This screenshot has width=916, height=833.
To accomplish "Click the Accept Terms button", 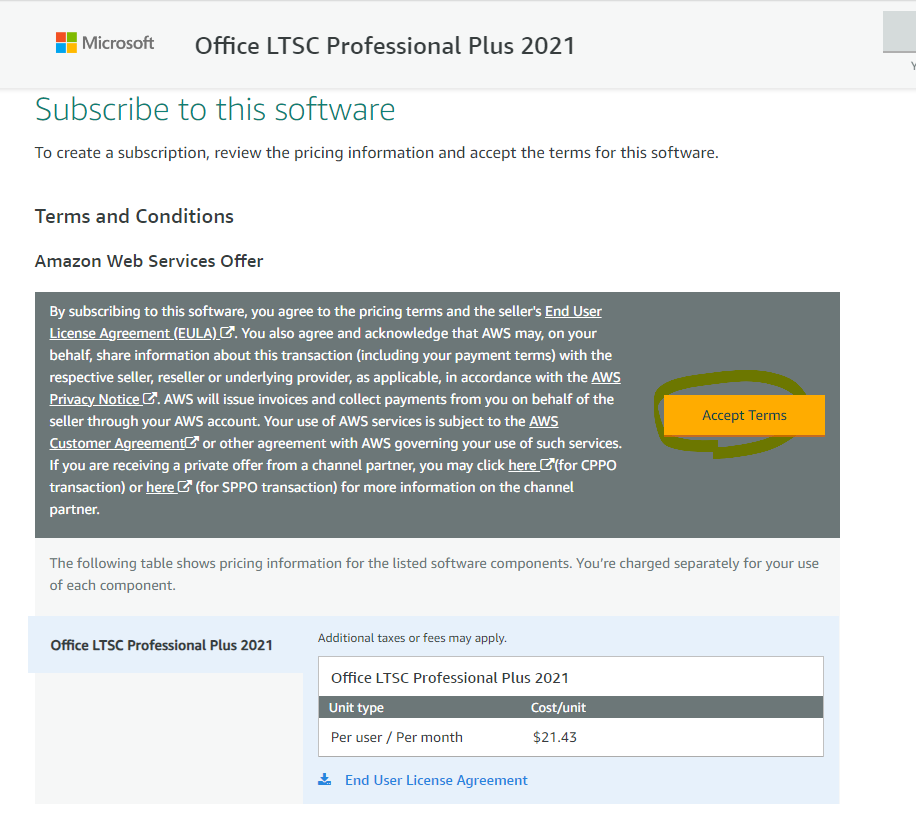I will (744, 415).
